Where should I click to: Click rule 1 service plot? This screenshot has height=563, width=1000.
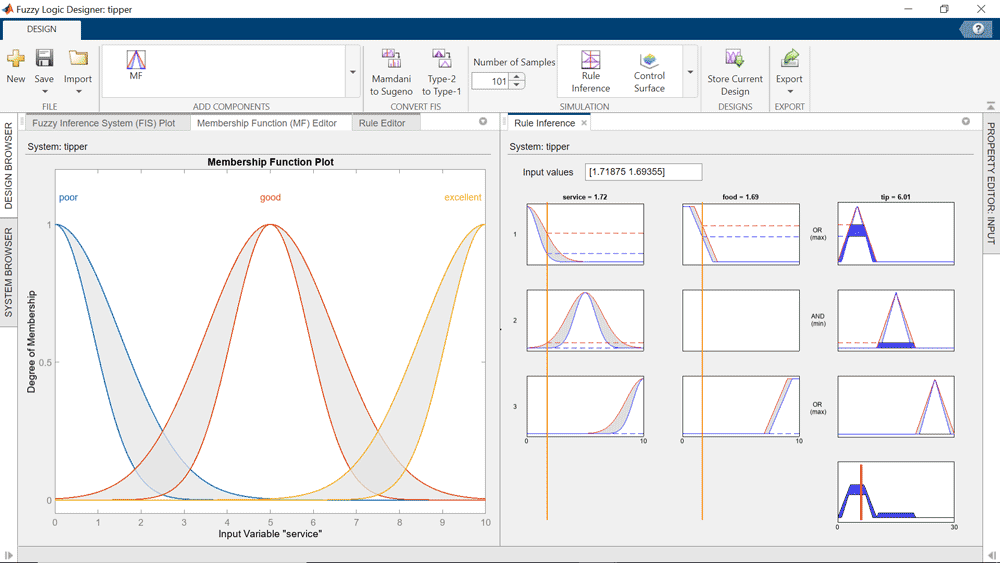point(585,234)
